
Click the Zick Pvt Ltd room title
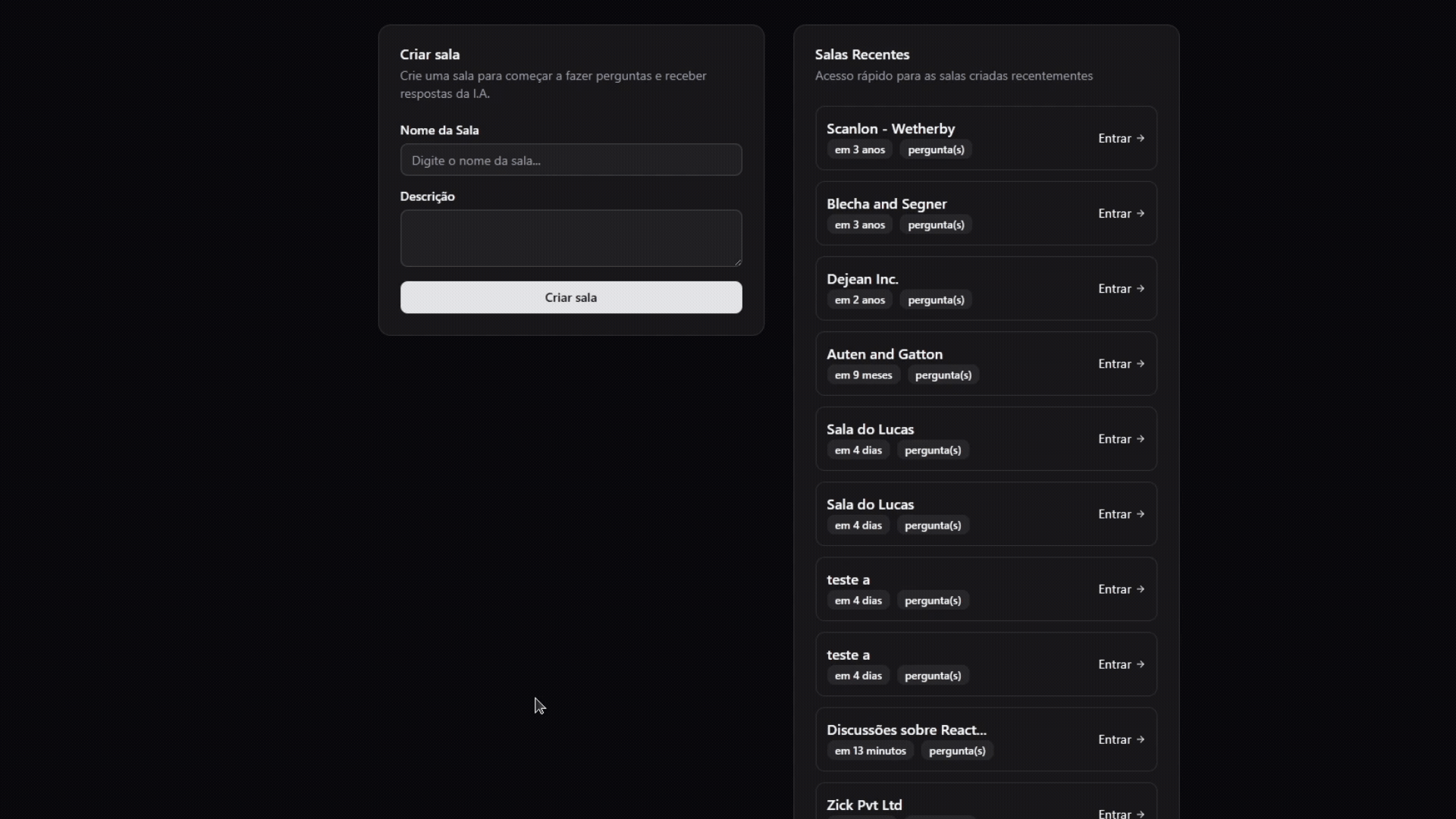pos(864,805)
